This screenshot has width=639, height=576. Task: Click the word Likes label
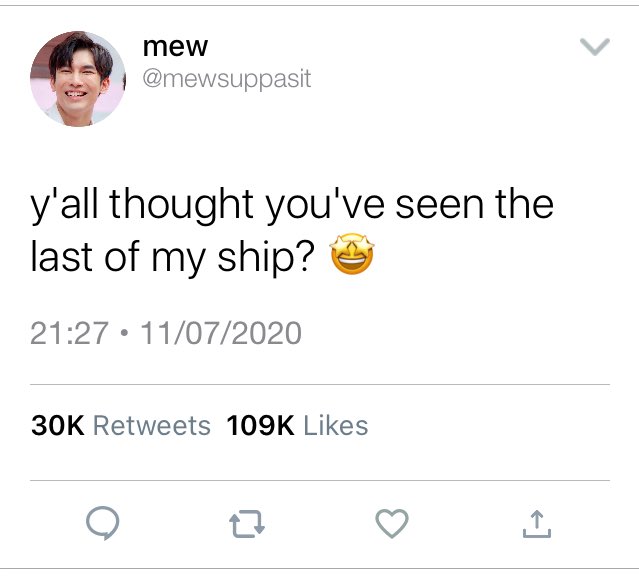tap(336, 426)
